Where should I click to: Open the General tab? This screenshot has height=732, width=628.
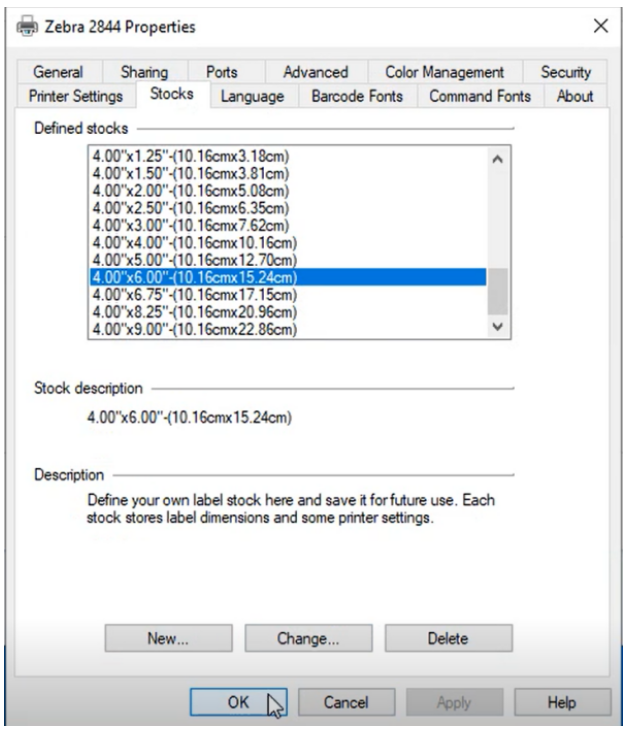(58, 72)
